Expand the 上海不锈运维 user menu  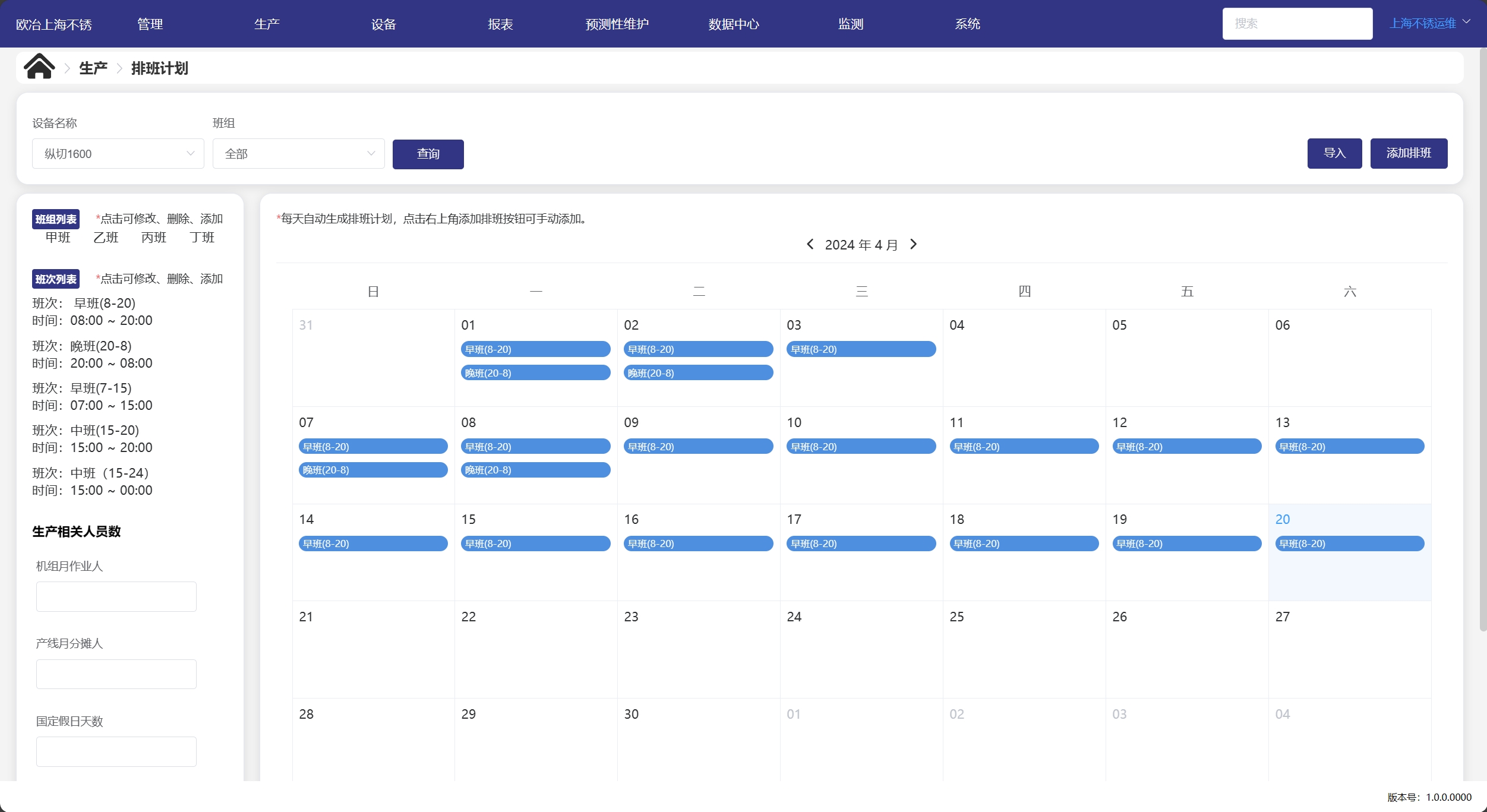point(1430,23)
